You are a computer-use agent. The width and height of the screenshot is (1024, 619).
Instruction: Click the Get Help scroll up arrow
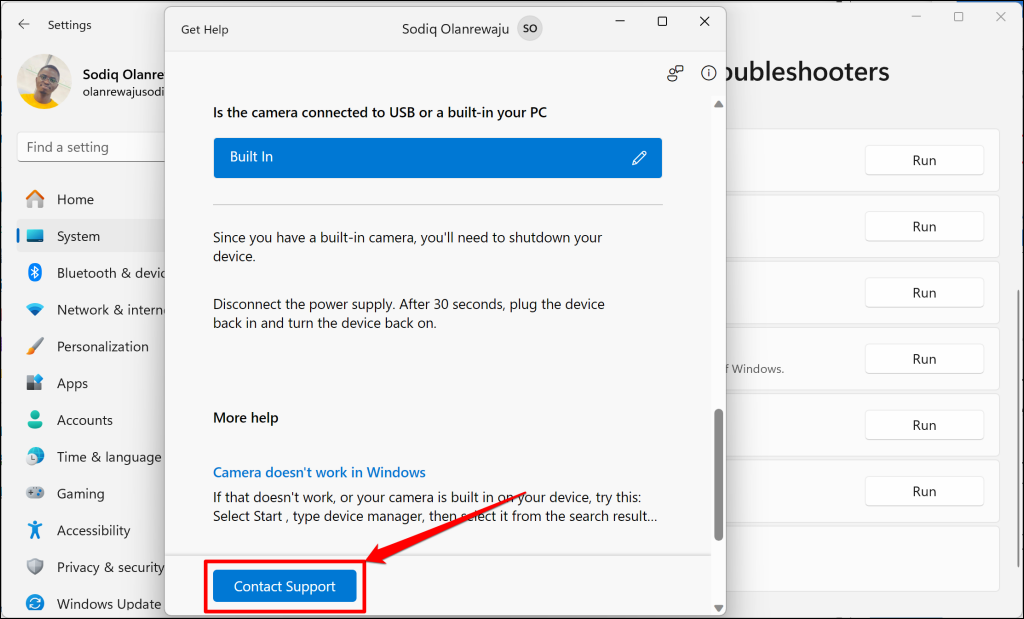click(x=718, y=104)
